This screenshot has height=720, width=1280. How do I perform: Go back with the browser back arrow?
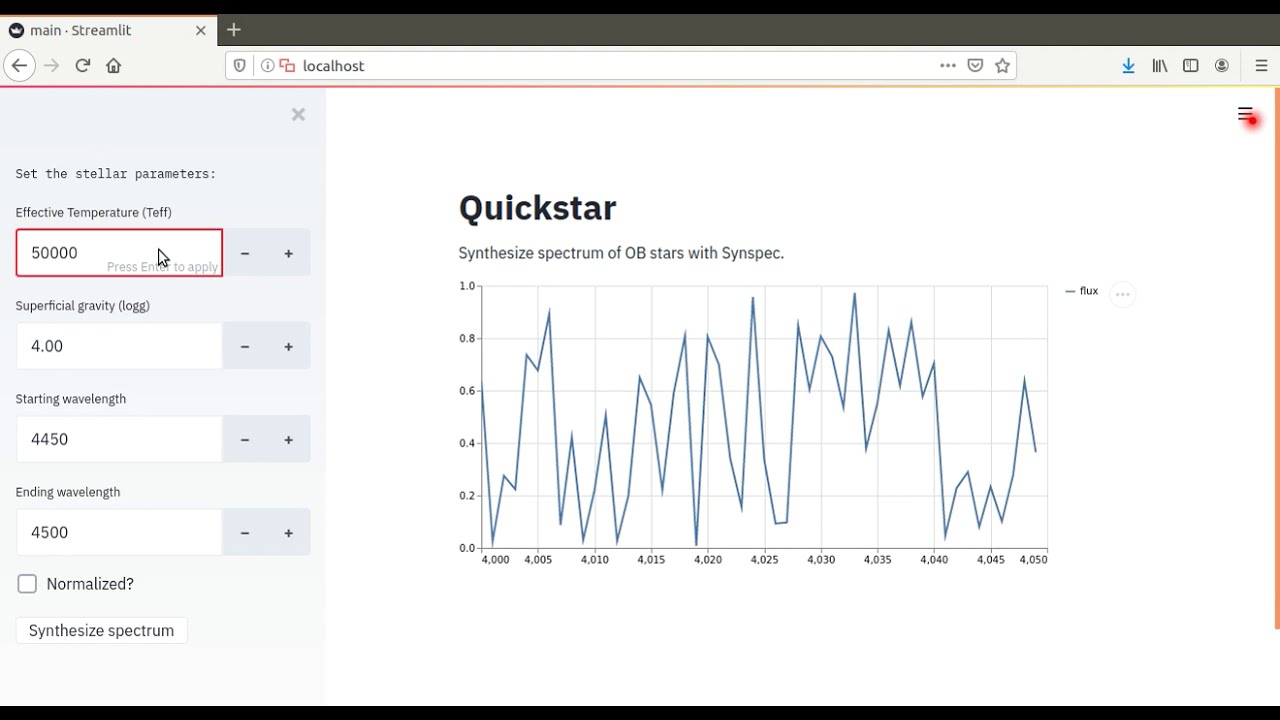19,66
